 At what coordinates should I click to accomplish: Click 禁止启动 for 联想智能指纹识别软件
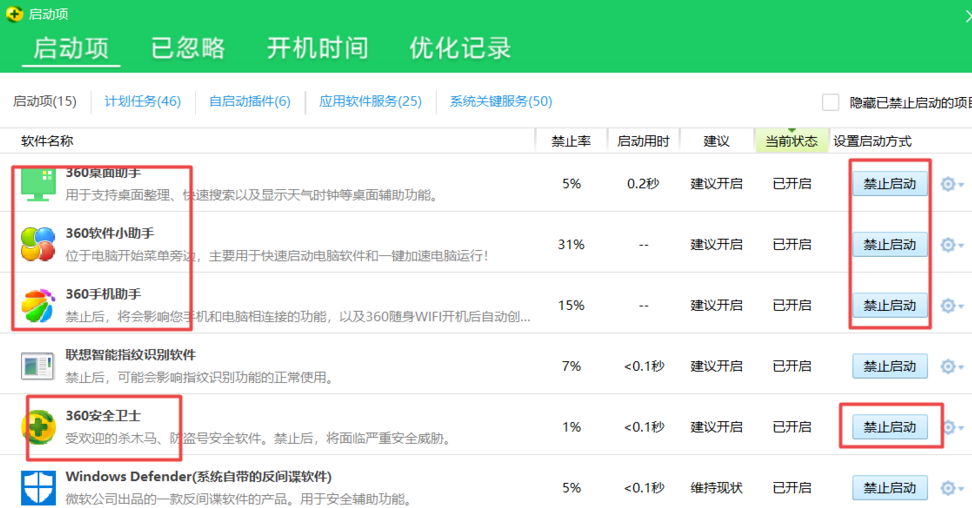point(890,367)
